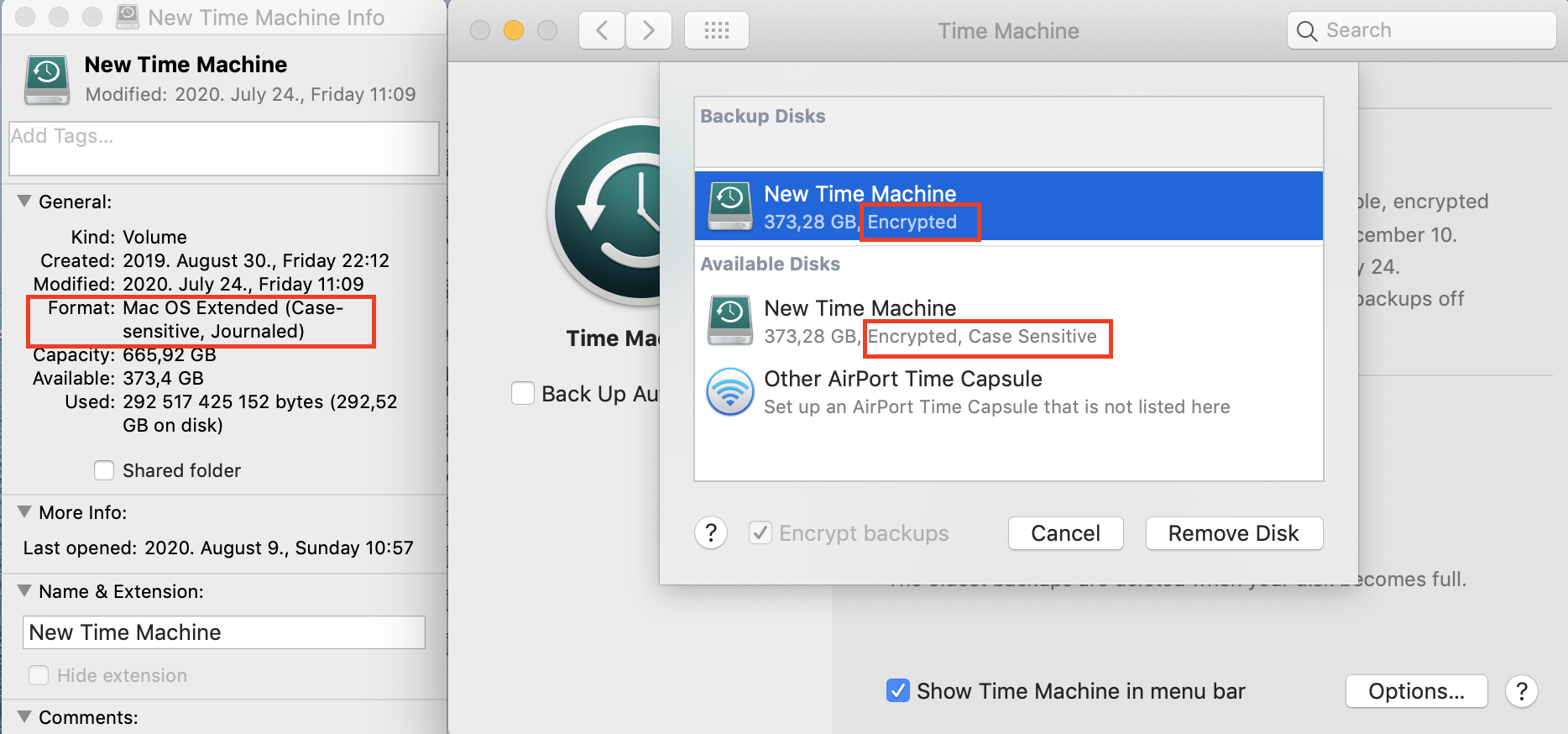Open help next to the Options button
The height and width of the screenshot is (734, 1568).
click(x=1522, y=691)
